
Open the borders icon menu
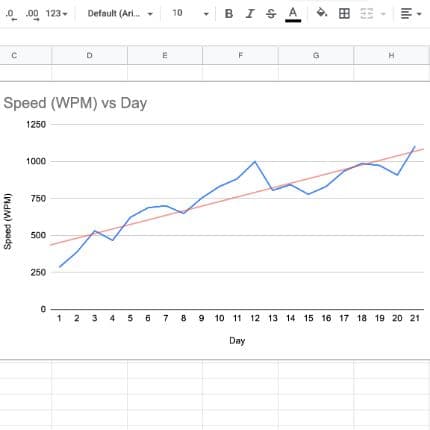[x=344, y=14]
